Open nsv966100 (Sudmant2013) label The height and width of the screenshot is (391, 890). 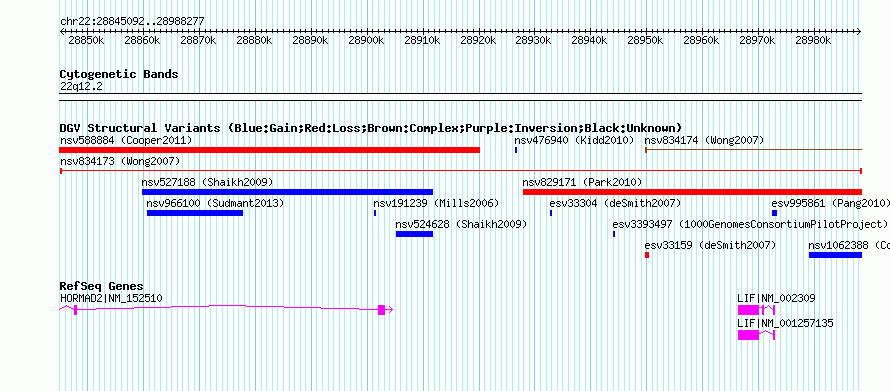coord(215,203)
